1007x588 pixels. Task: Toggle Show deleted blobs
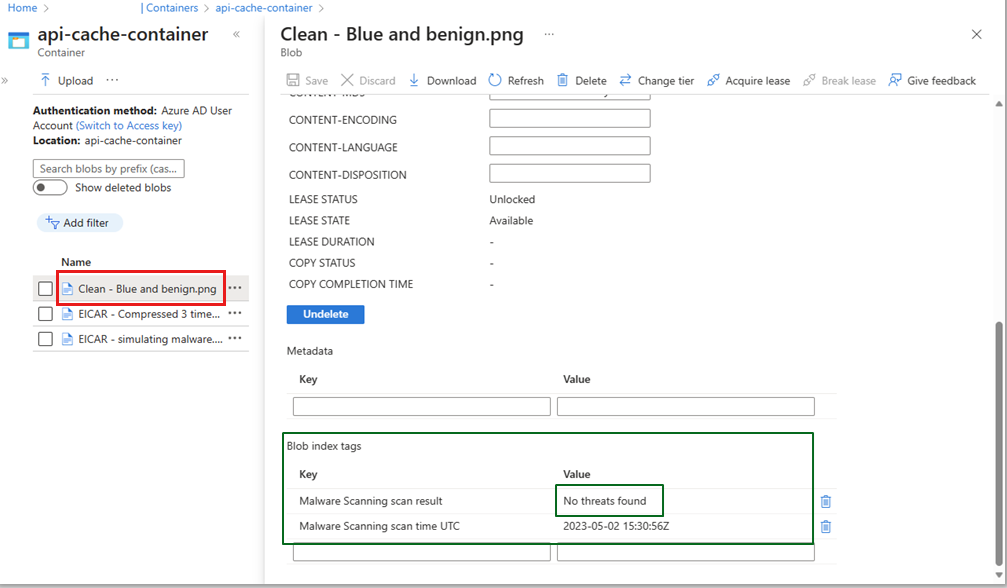pos(50,187)
